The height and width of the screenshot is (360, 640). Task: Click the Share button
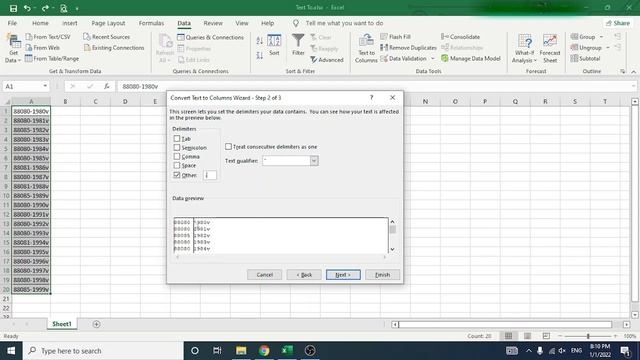(x=618, y=23)
